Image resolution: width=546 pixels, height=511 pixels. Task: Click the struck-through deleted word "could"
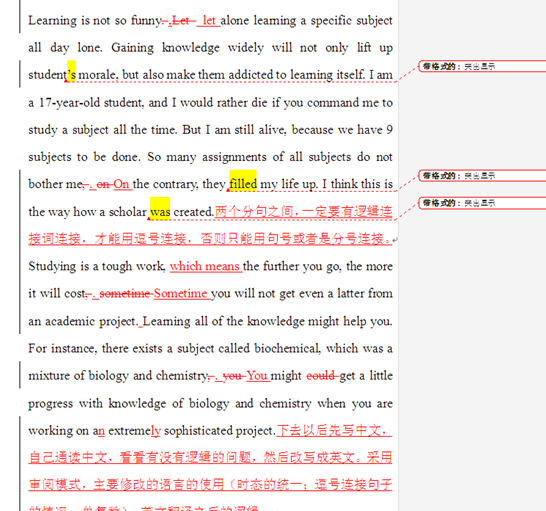[x=320, y=376]
